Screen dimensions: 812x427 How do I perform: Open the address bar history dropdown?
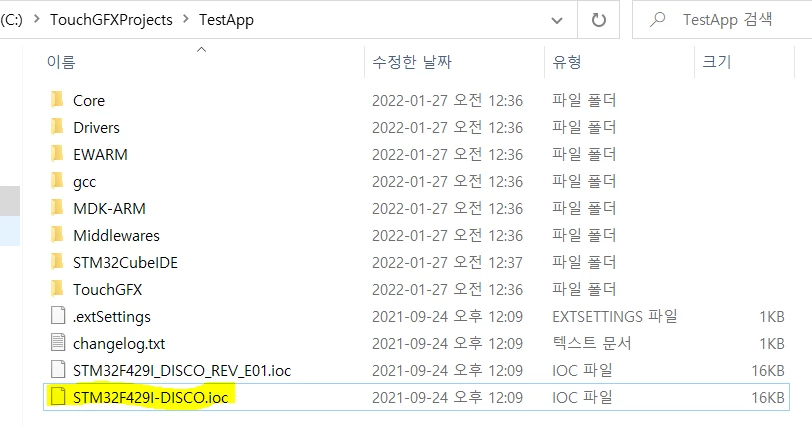[557, 20]
